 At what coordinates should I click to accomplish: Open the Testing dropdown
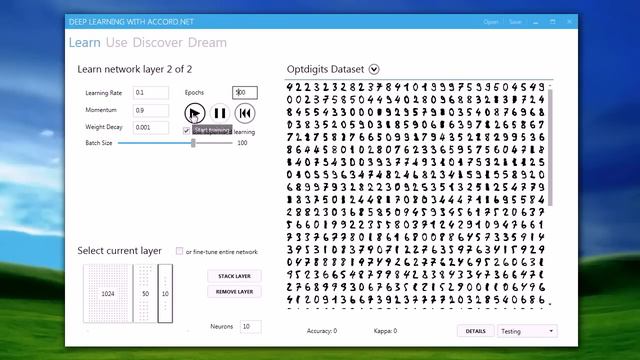coord(527,331)
